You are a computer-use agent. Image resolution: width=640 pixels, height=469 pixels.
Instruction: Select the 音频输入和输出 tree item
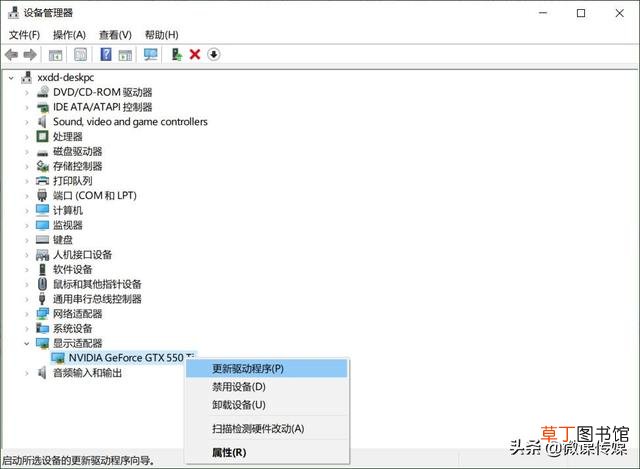(x=87, y=373)
